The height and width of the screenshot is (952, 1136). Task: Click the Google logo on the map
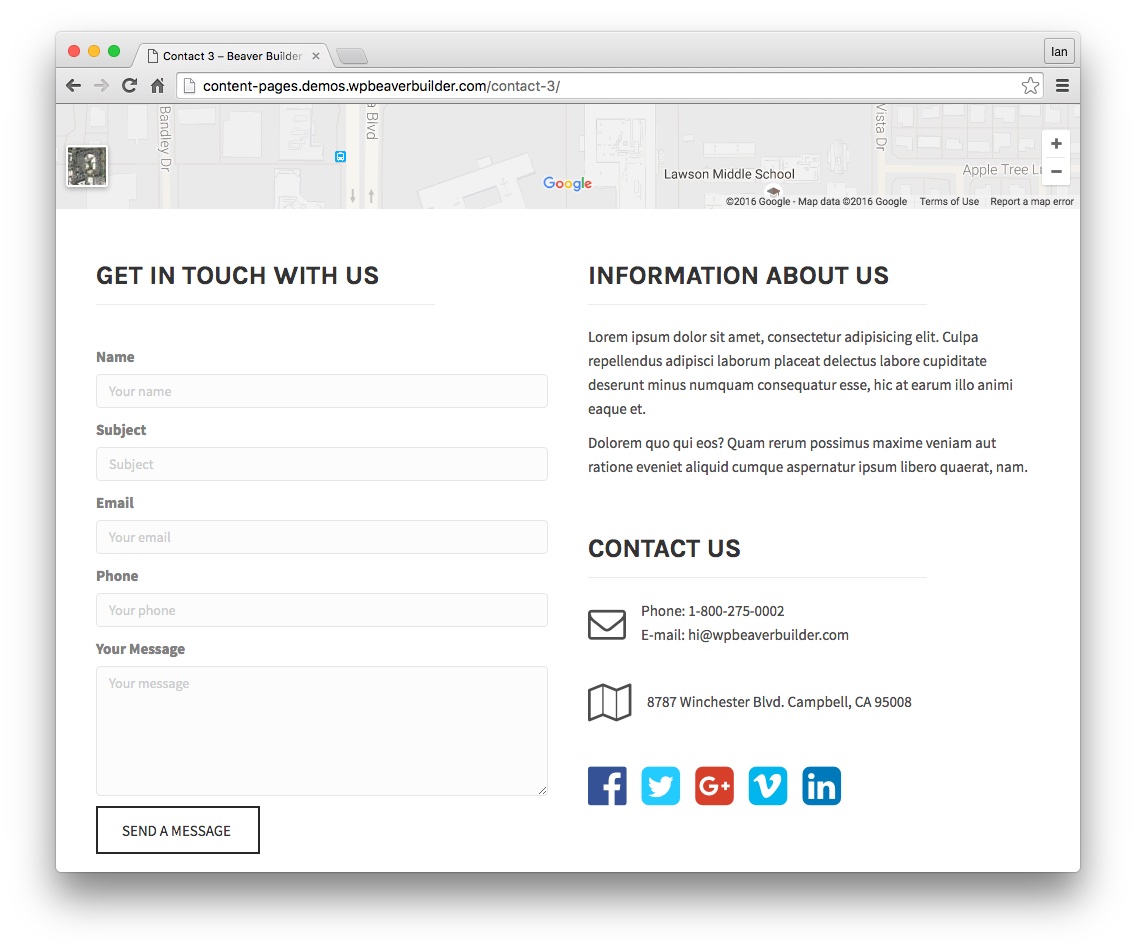point(567,183)
